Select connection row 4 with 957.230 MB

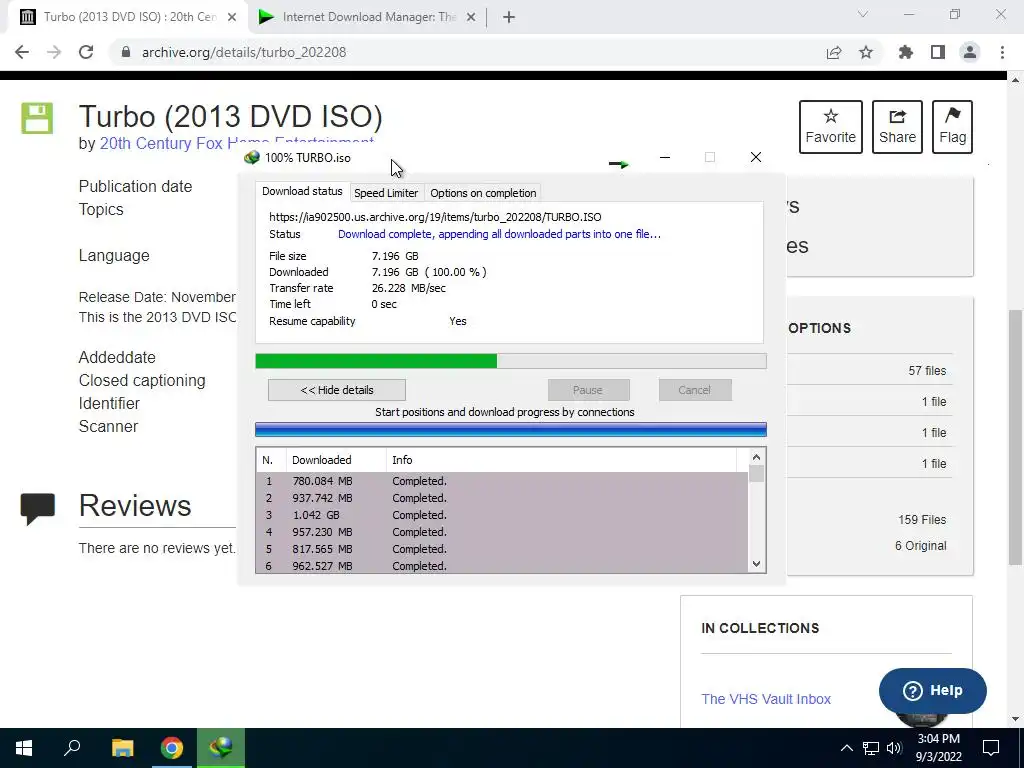(x=502, y=532)
